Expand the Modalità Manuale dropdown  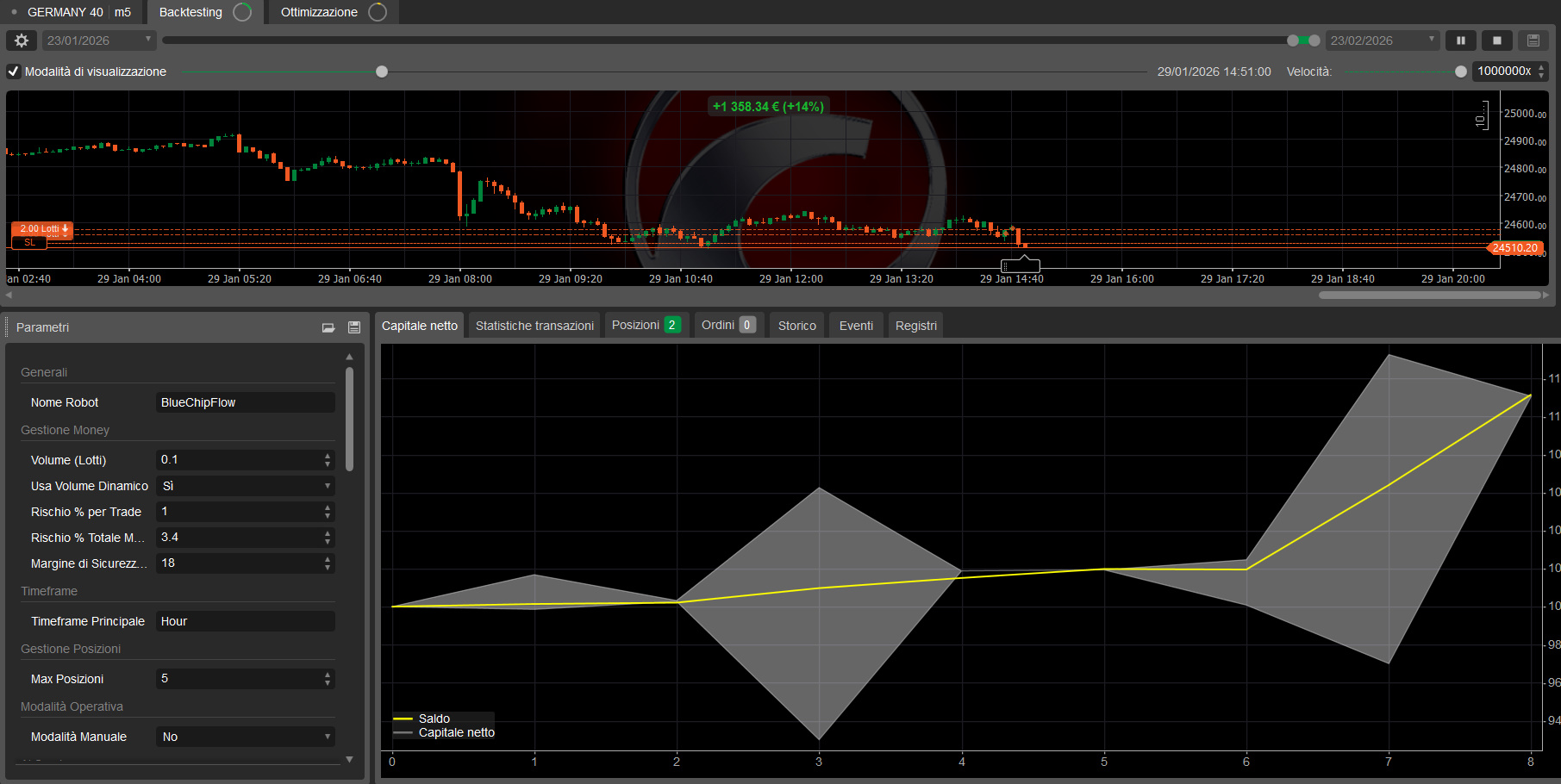(x=245, y=737)
